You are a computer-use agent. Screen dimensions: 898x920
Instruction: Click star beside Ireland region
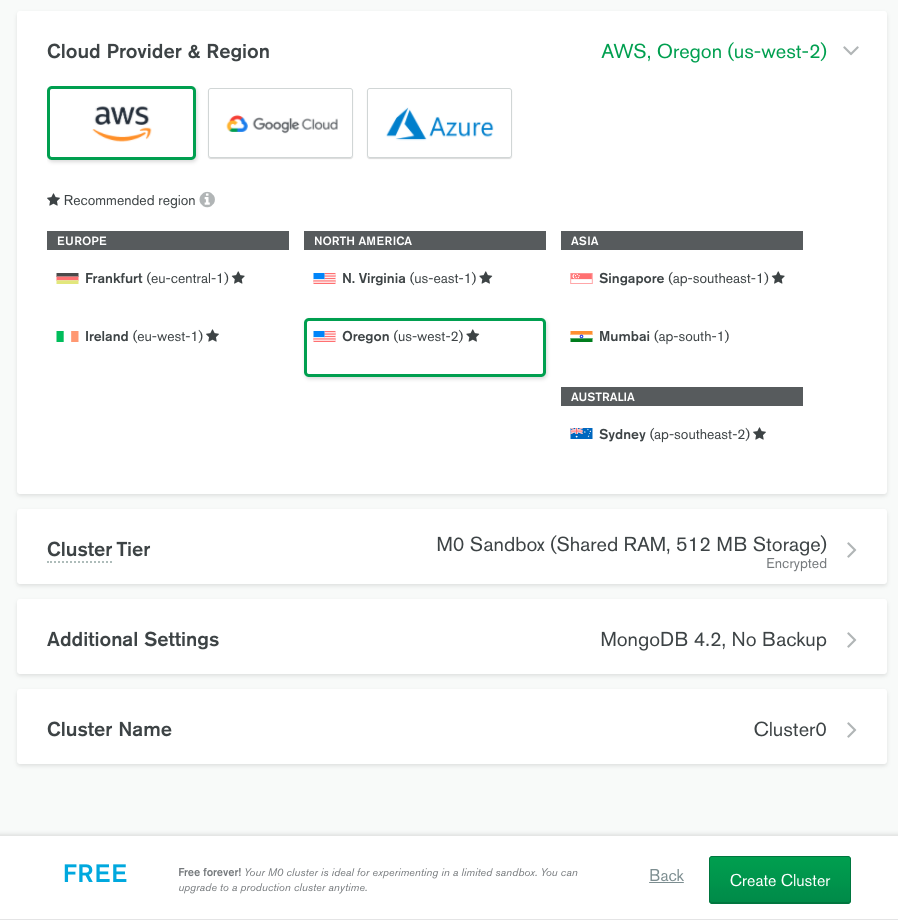212,336
